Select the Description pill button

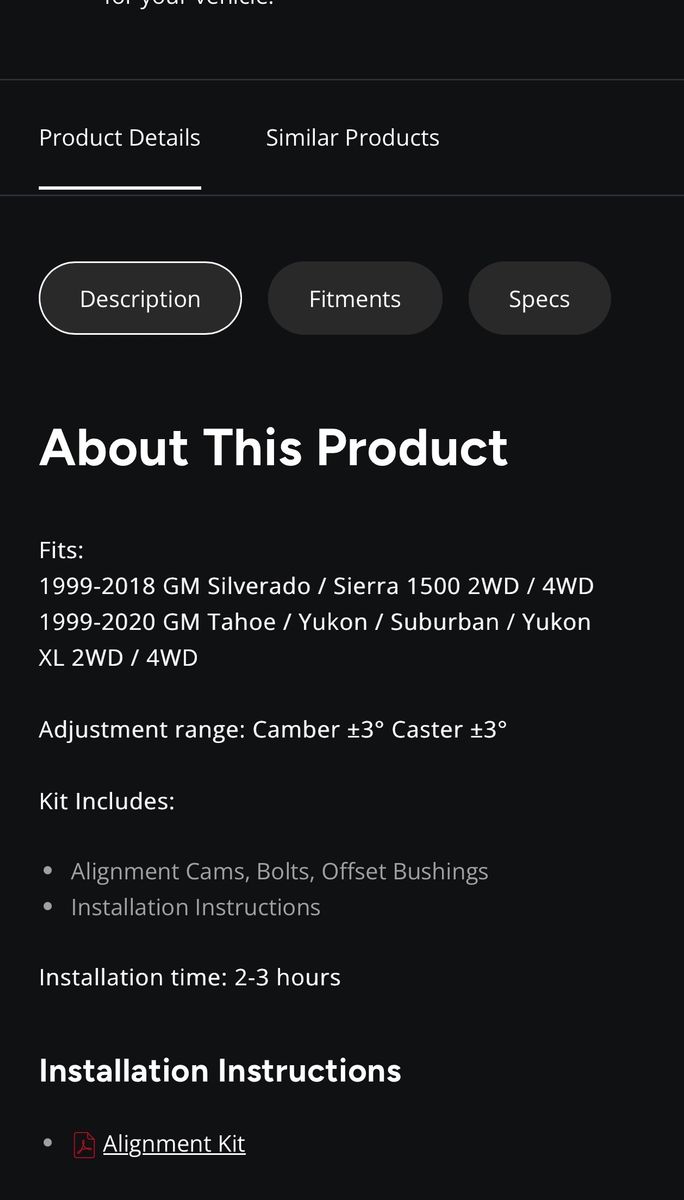pyautogui.click(x=140, y=299)
